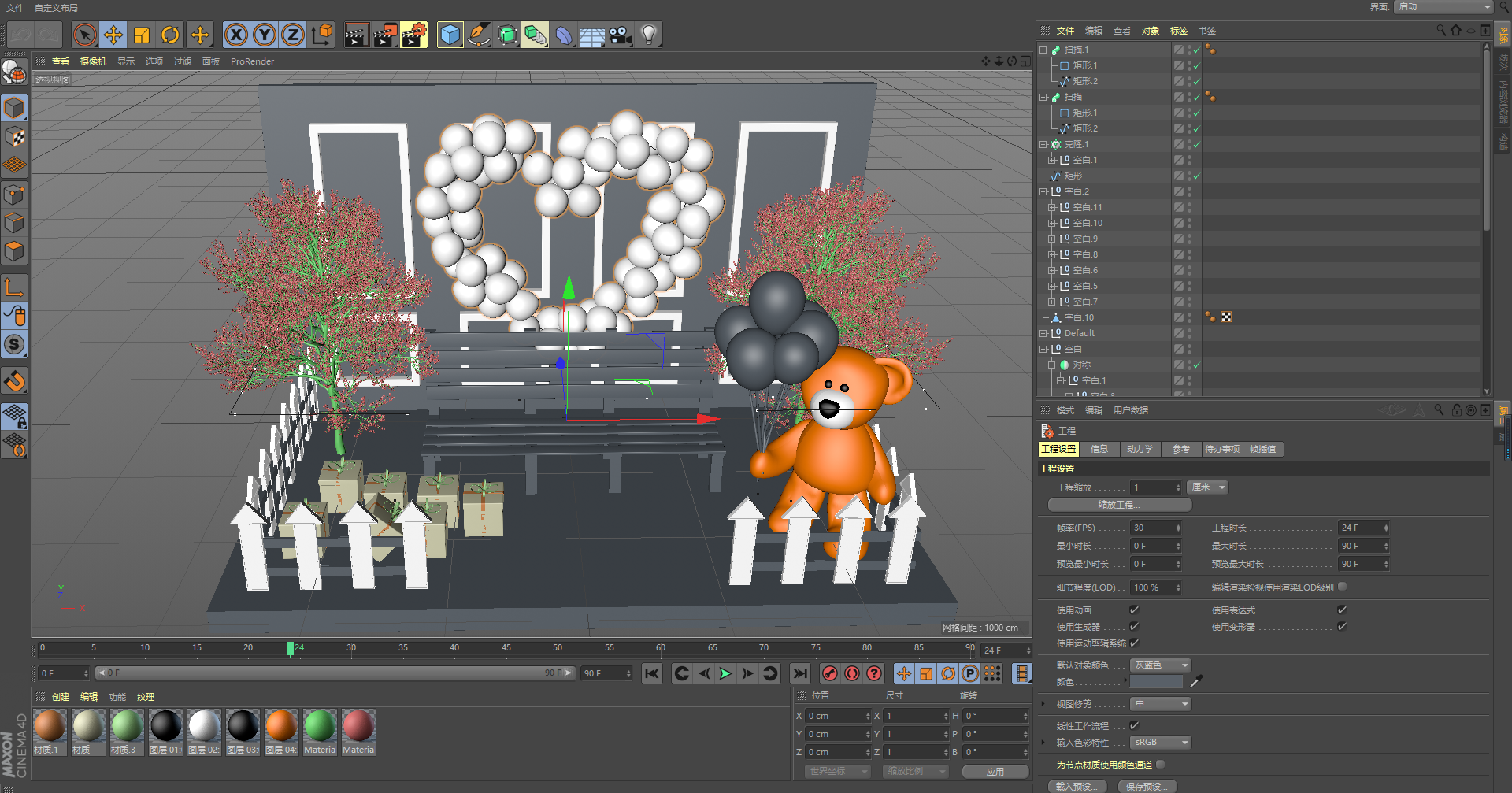The image size is (1512, 793).
Task: Click Play Forwards in timeline
Action: click(x=725, y=673)
